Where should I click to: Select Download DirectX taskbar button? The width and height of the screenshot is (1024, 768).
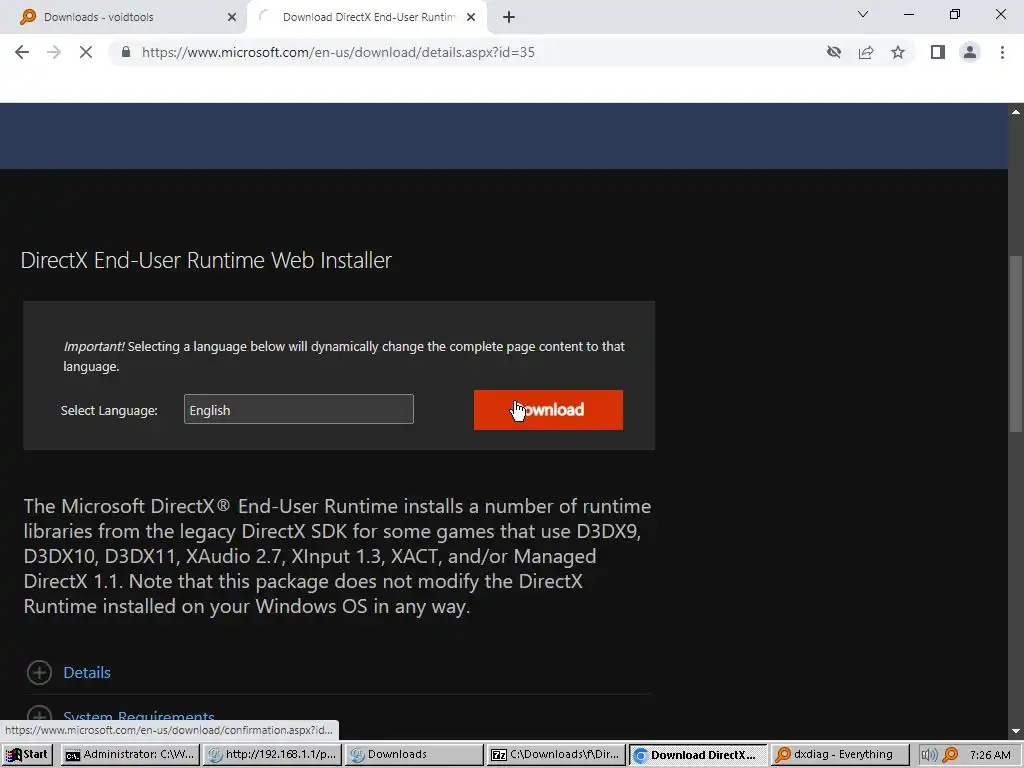click(698, 754)
